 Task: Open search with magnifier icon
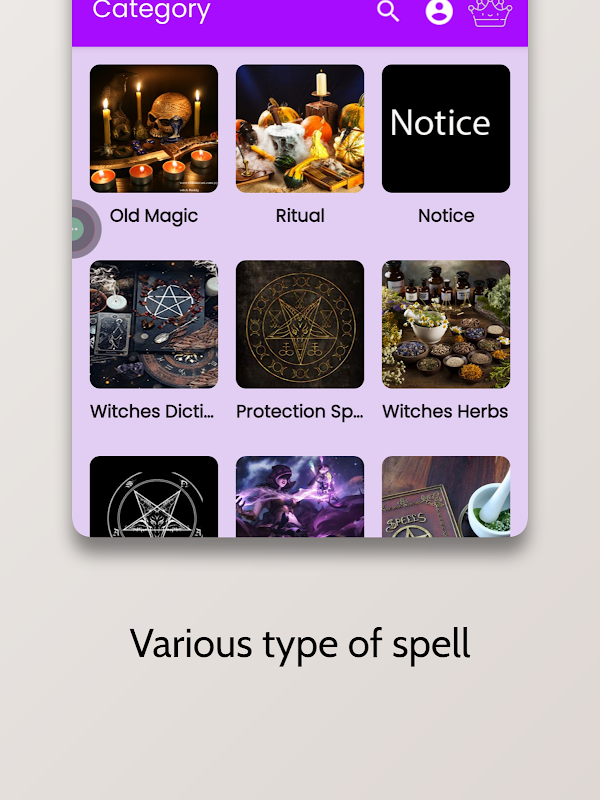coord(388,11)
